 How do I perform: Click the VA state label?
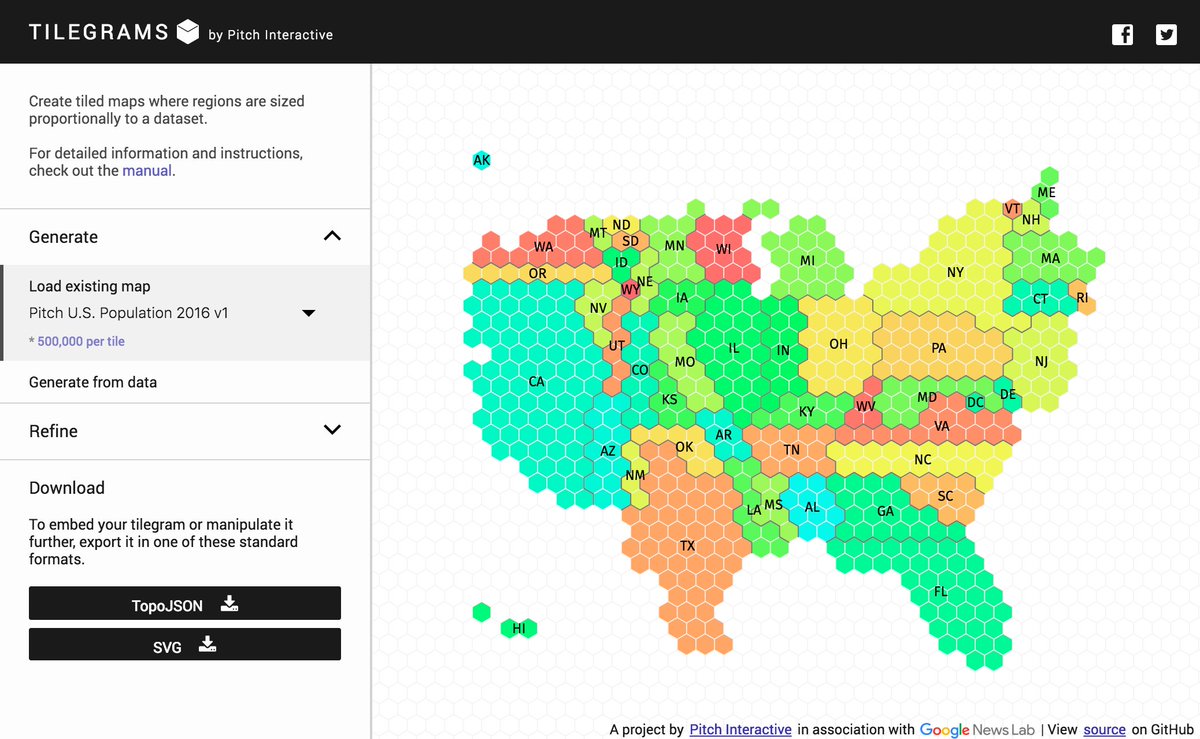942,426
